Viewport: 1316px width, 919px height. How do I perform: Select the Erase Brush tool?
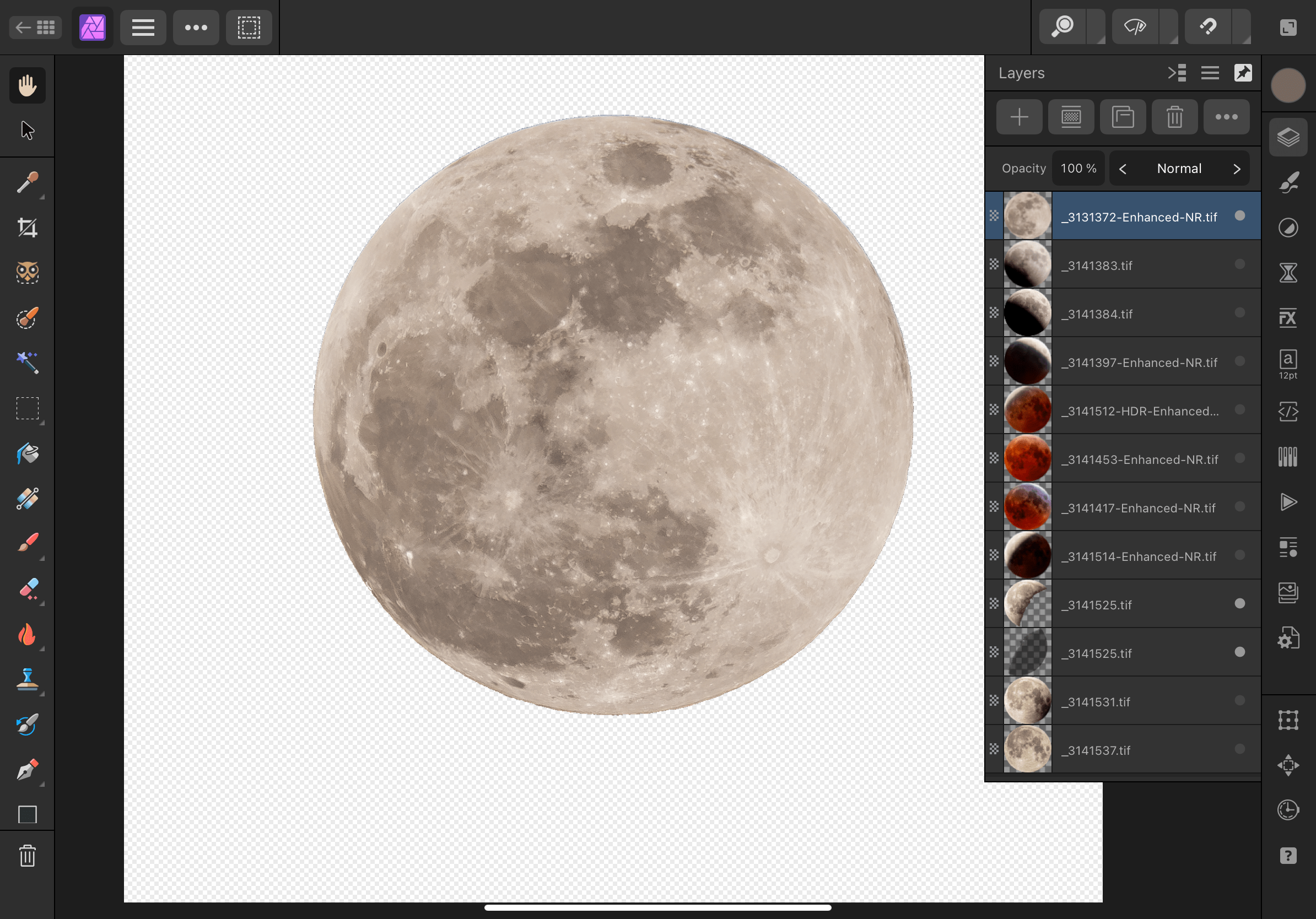click(27, 589)
